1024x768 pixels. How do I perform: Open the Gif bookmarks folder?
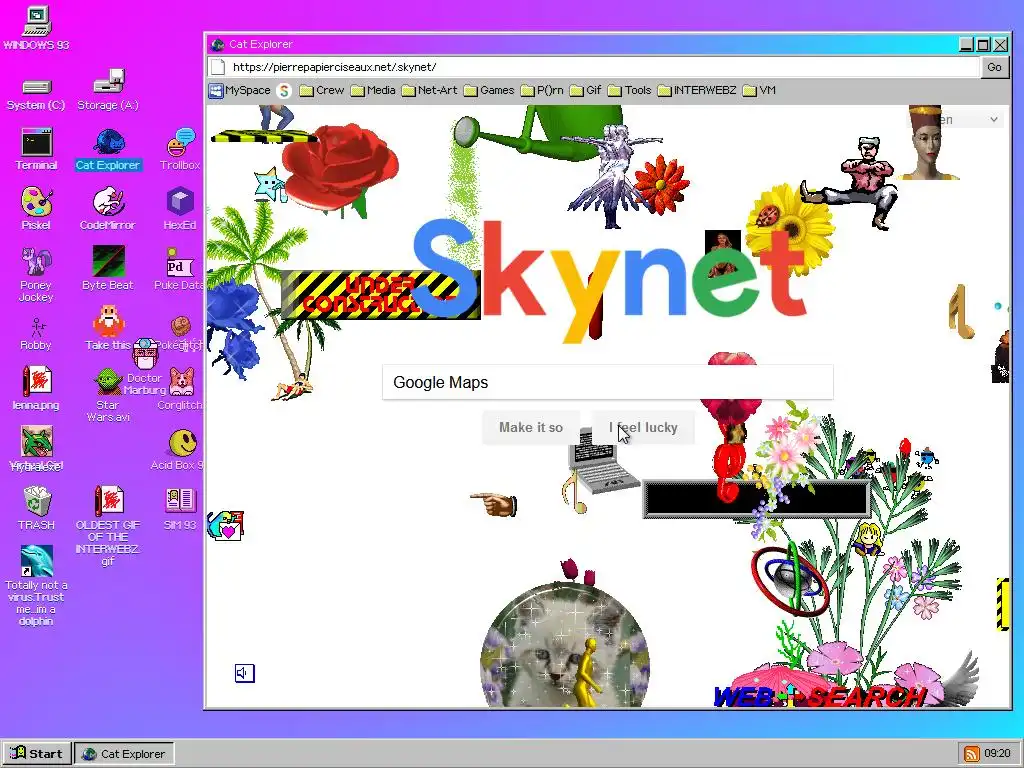pos(585,90)
